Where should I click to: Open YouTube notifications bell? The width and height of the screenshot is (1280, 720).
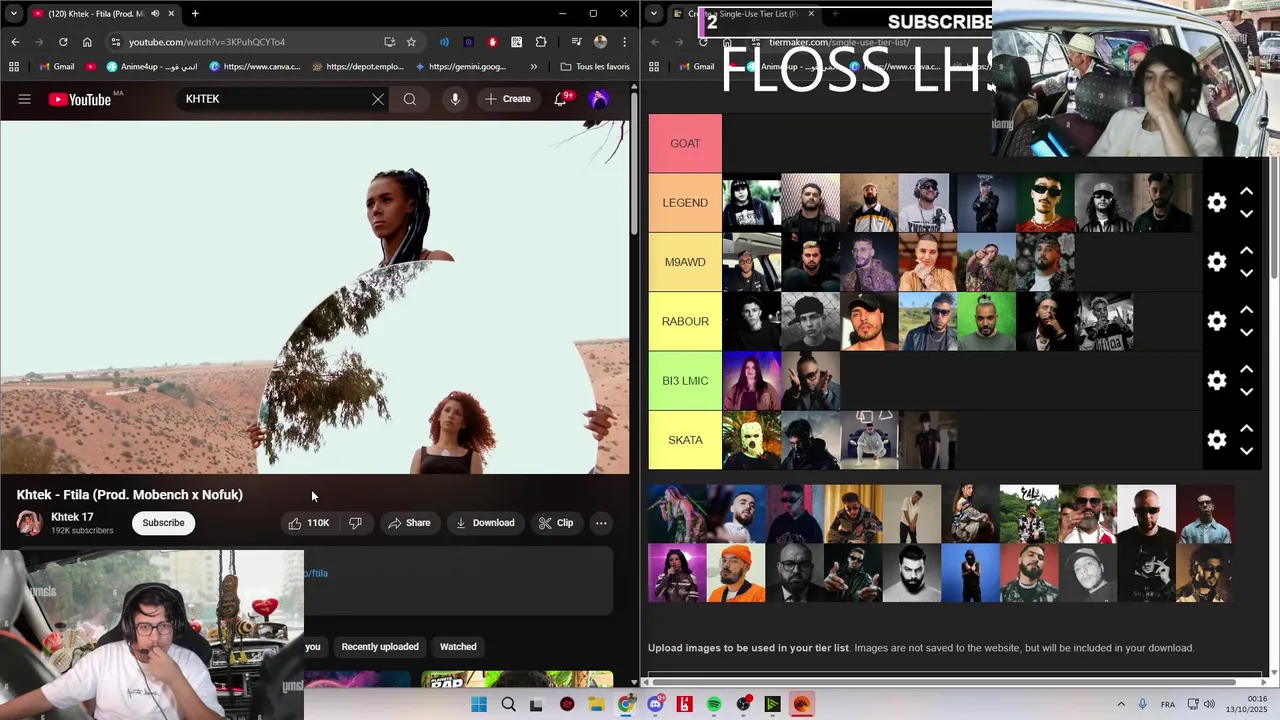pyautogui.click(x=561, y=99)
